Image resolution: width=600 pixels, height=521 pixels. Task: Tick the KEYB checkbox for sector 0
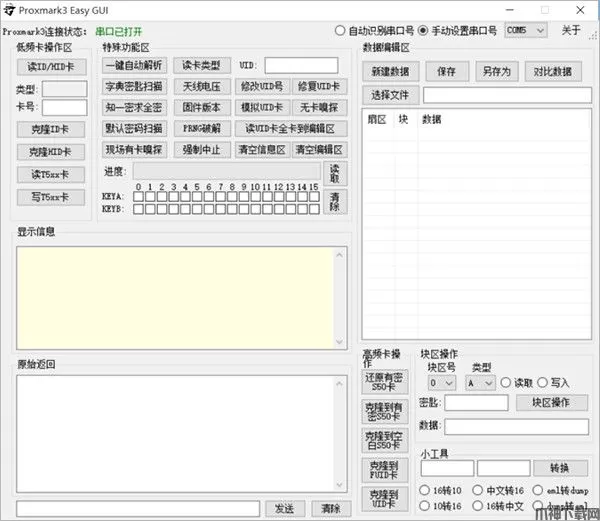pos(139,209)
